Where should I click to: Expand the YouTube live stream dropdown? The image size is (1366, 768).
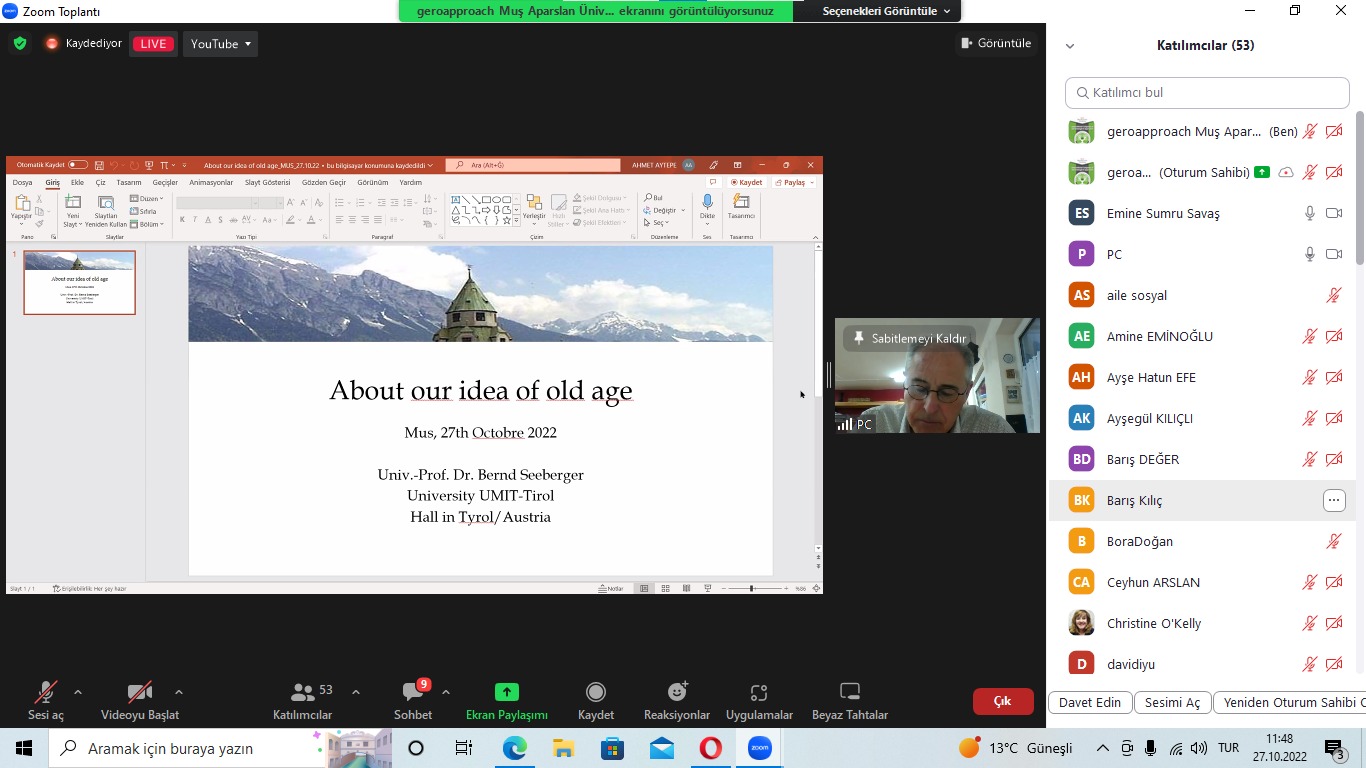(x=221, y=44)
